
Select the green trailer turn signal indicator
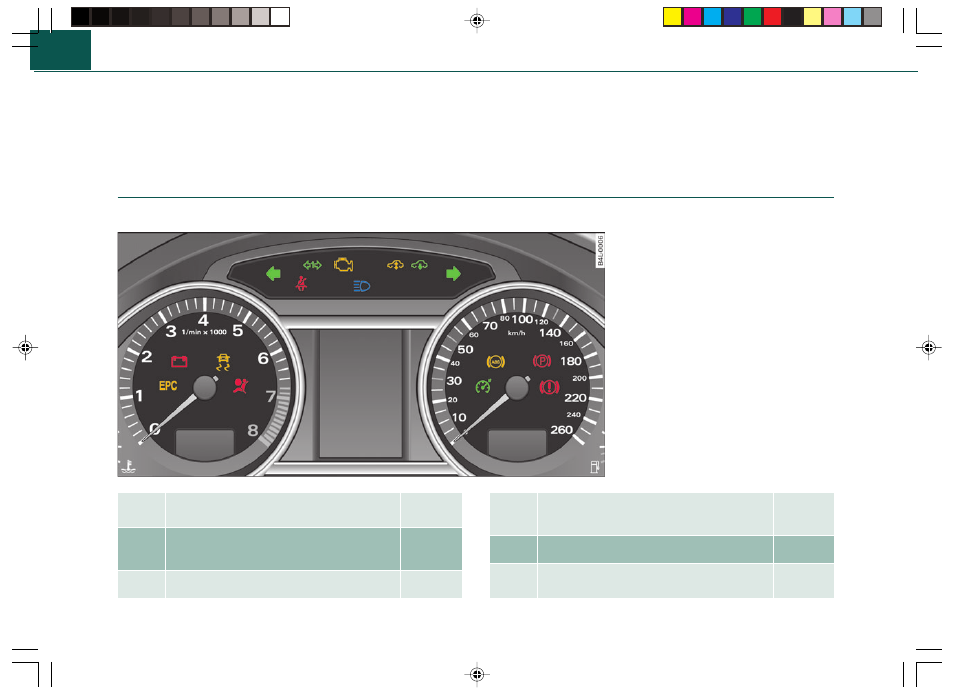pos(312,265)
